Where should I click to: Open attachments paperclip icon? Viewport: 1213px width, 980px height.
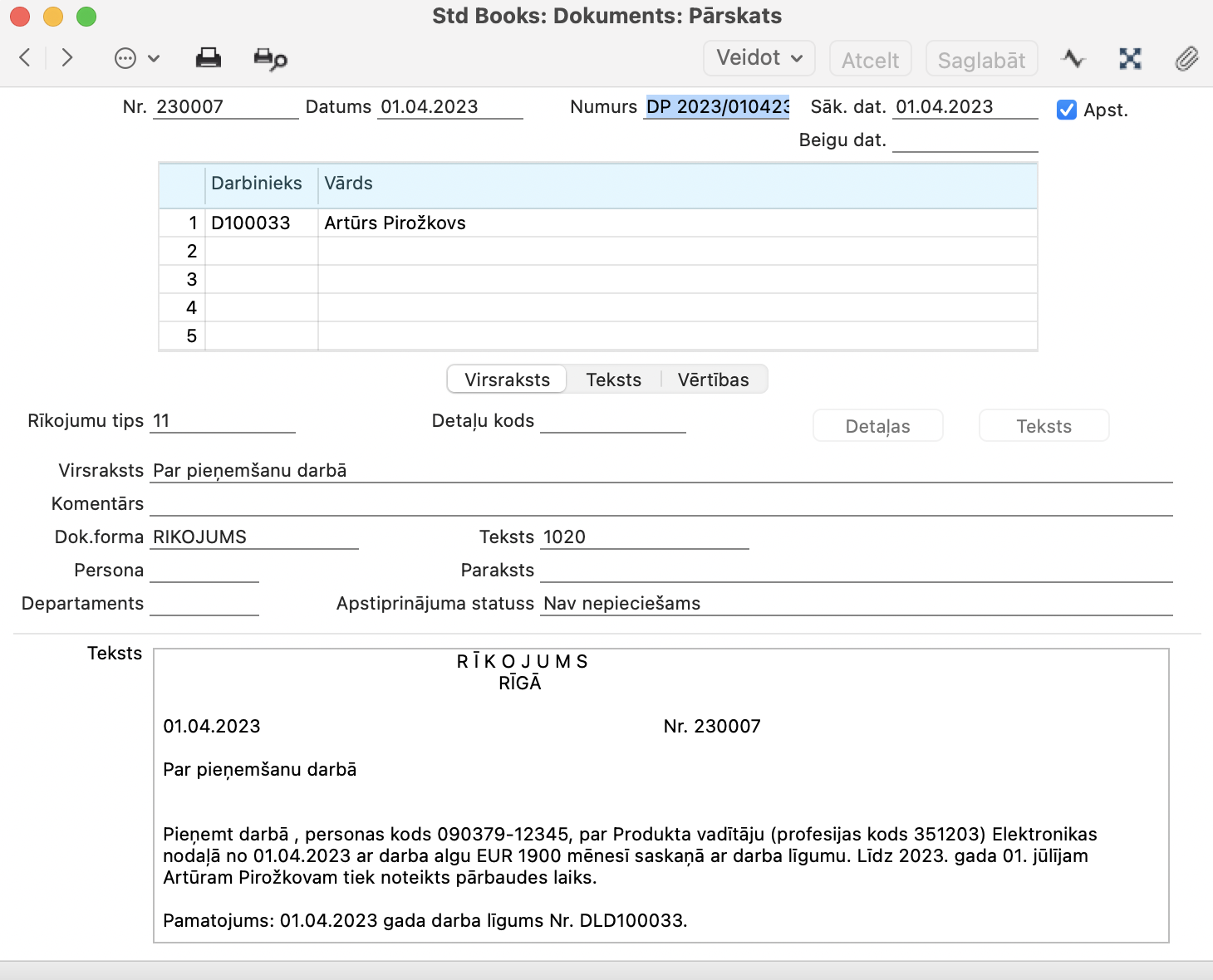1186,58
